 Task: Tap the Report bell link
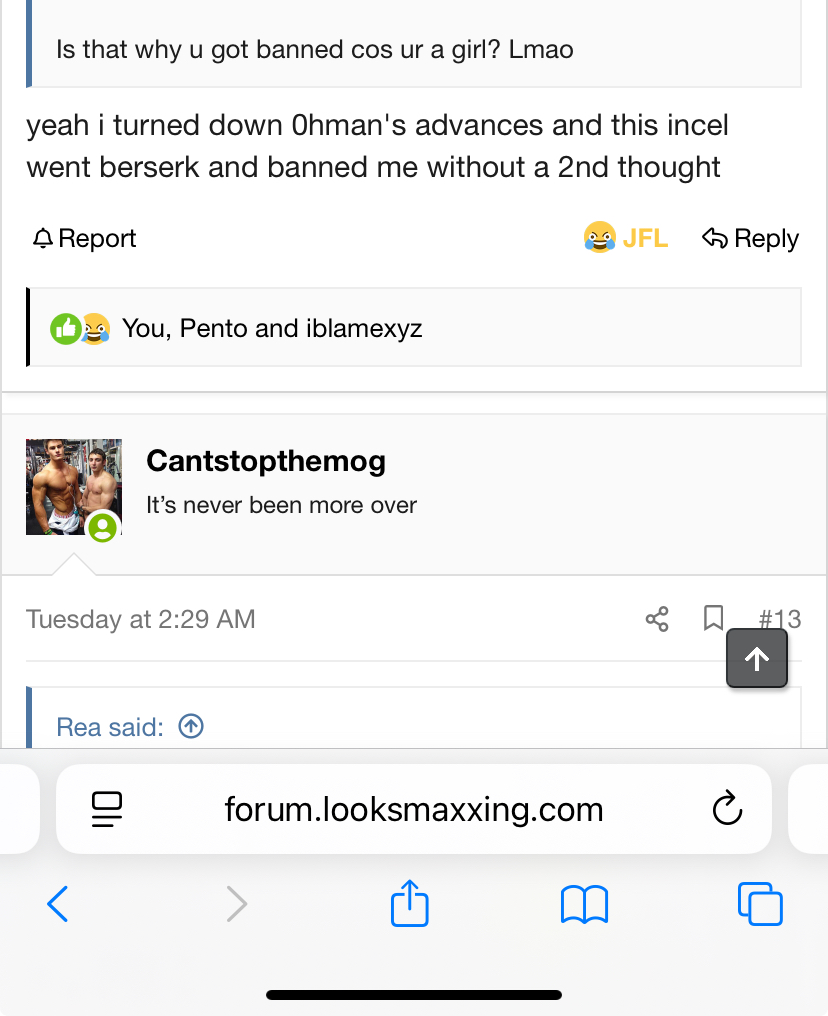pos(84,239)
